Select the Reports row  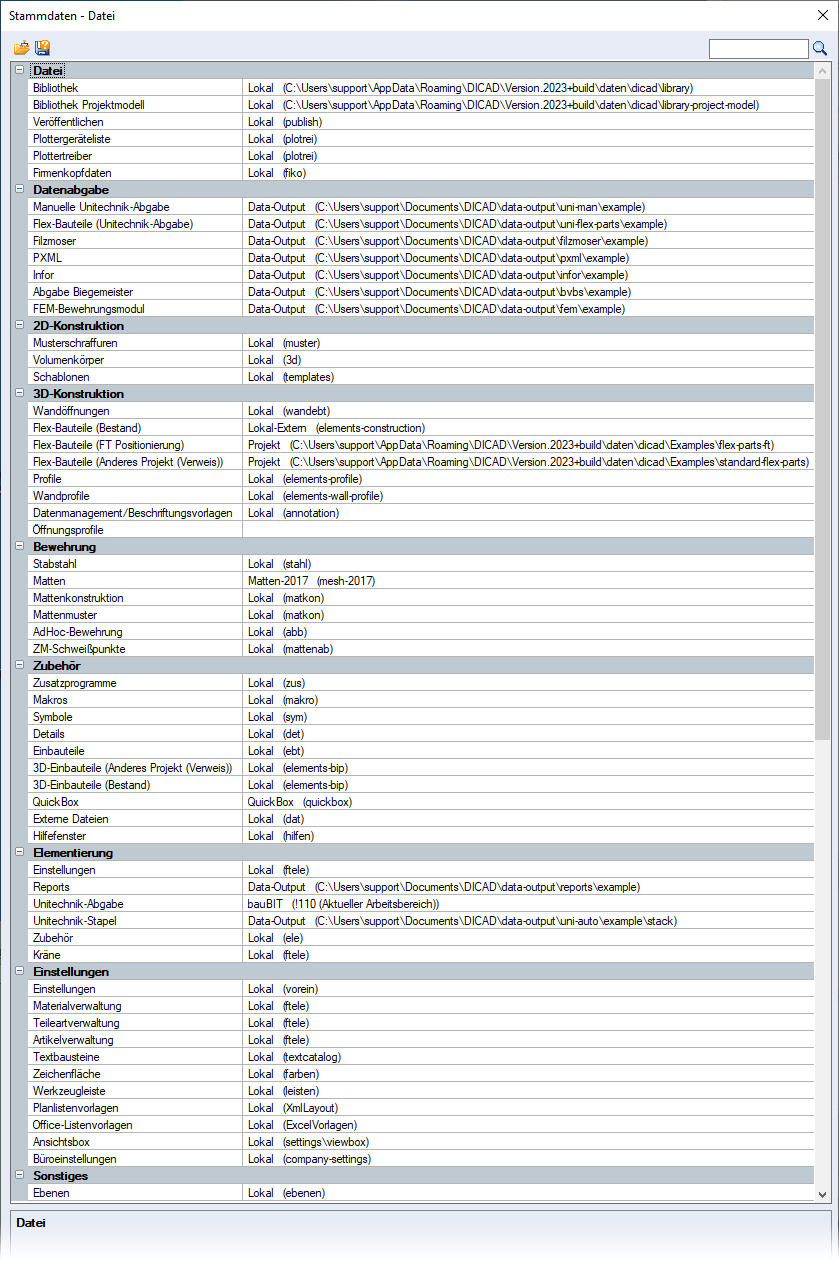point(421,887)
